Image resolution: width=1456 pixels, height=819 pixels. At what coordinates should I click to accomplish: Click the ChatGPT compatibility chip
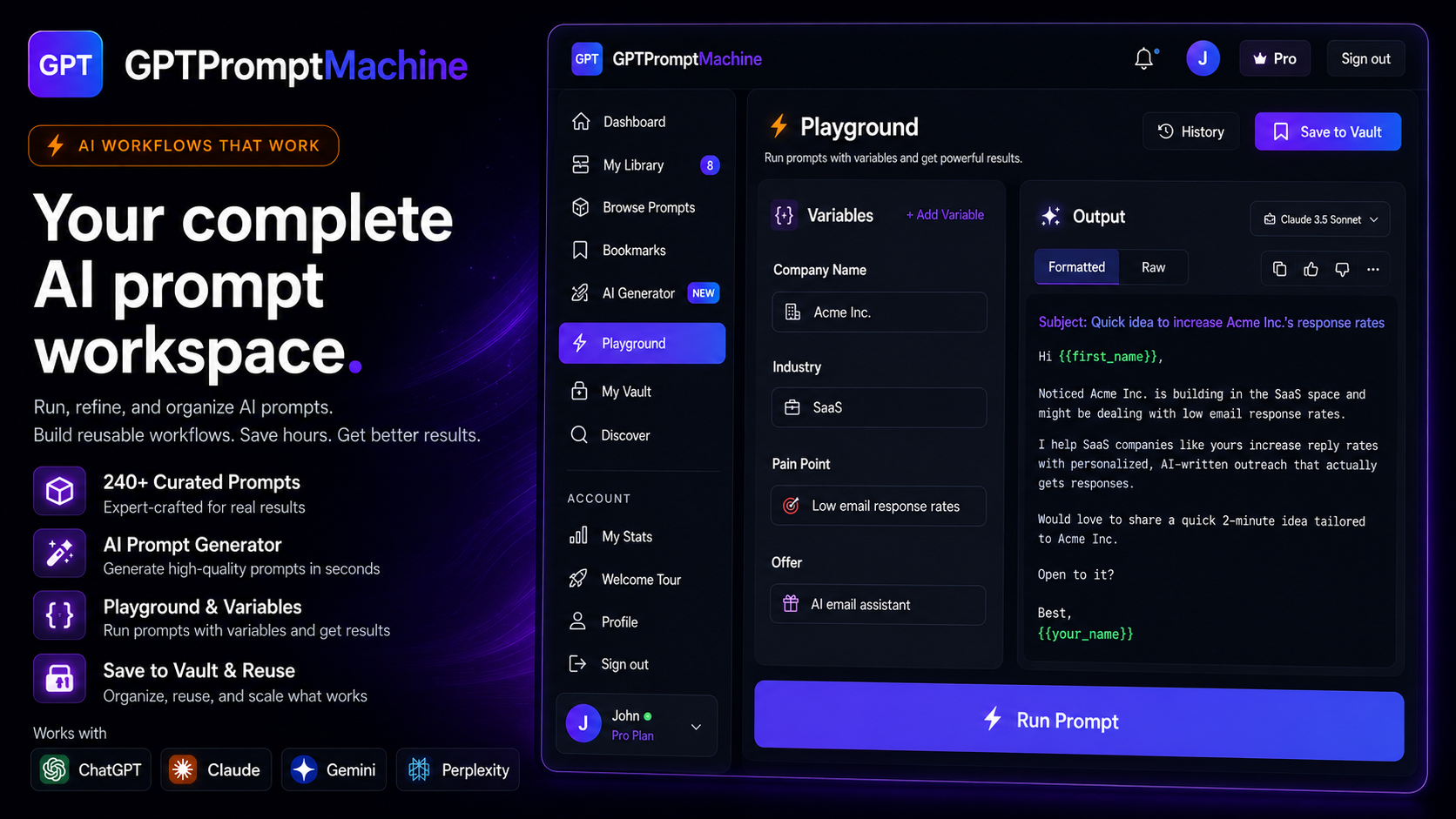(91, 769)
